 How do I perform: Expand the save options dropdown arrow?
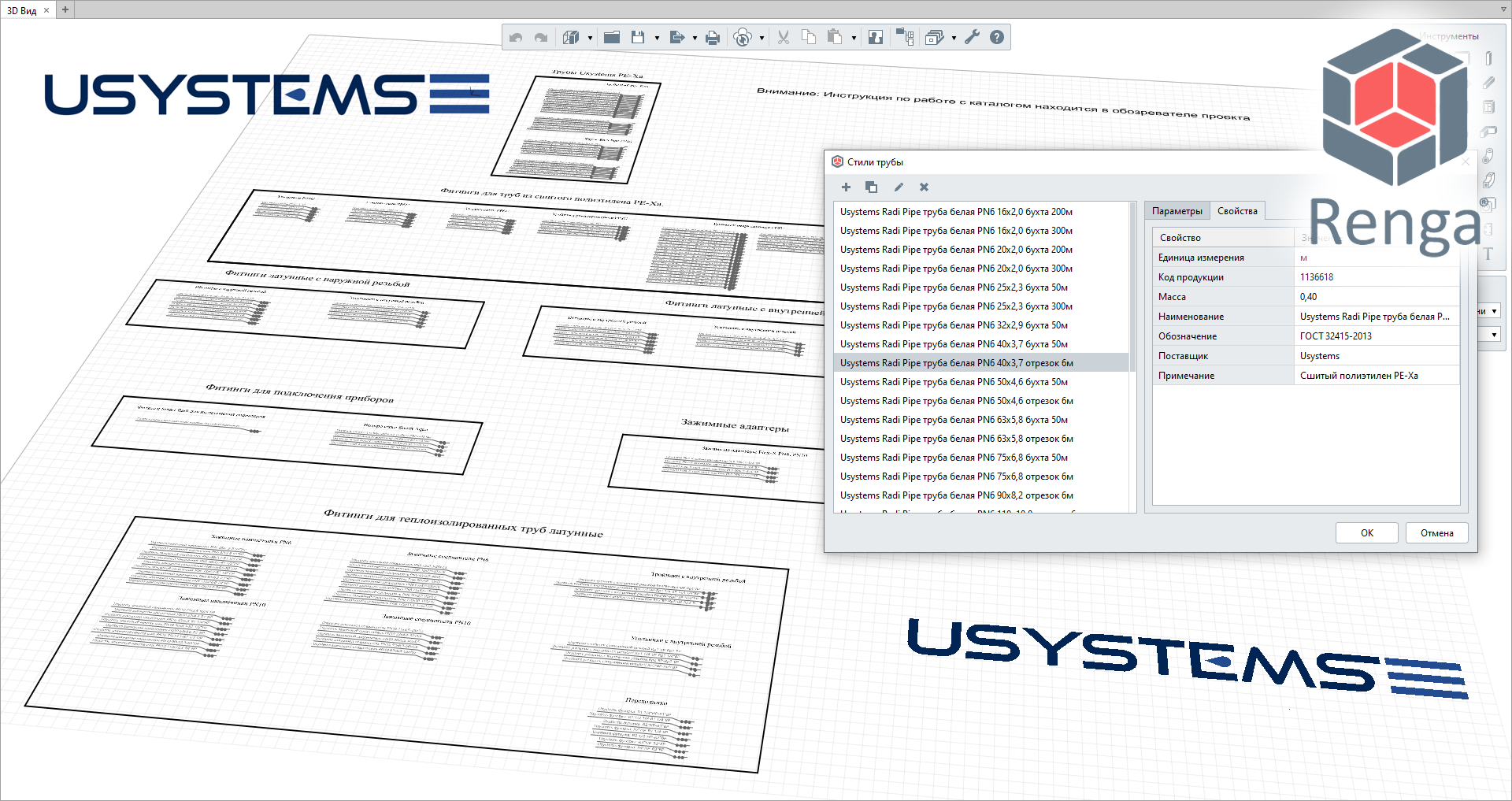657,38
